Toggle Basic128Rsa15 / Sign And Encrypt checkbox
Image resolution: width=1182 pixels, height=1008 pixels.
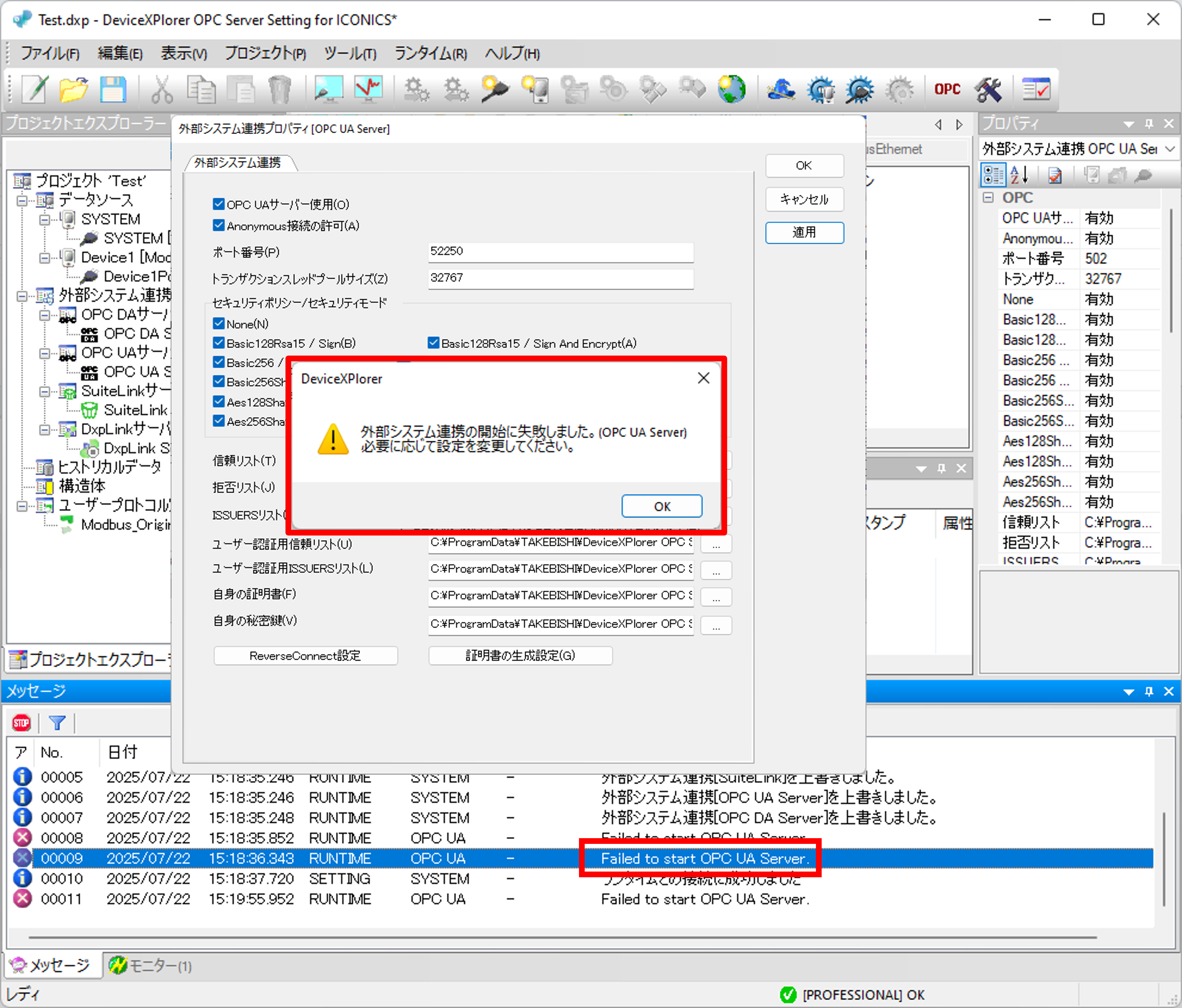tap(434, 343)
